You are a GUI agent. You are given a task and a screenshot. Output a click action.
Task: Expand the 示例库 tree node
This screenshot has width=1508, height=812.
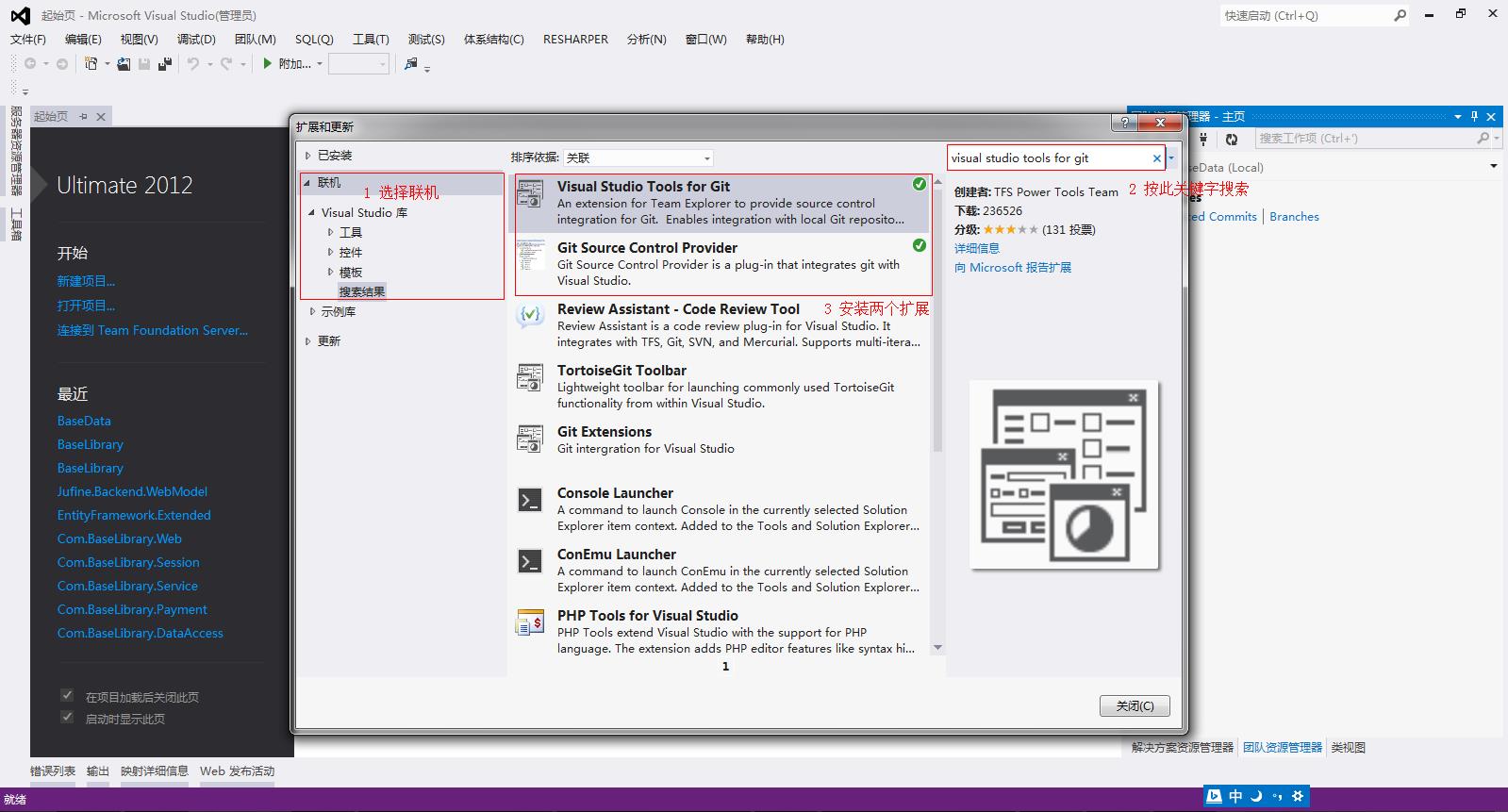(312, 311)
